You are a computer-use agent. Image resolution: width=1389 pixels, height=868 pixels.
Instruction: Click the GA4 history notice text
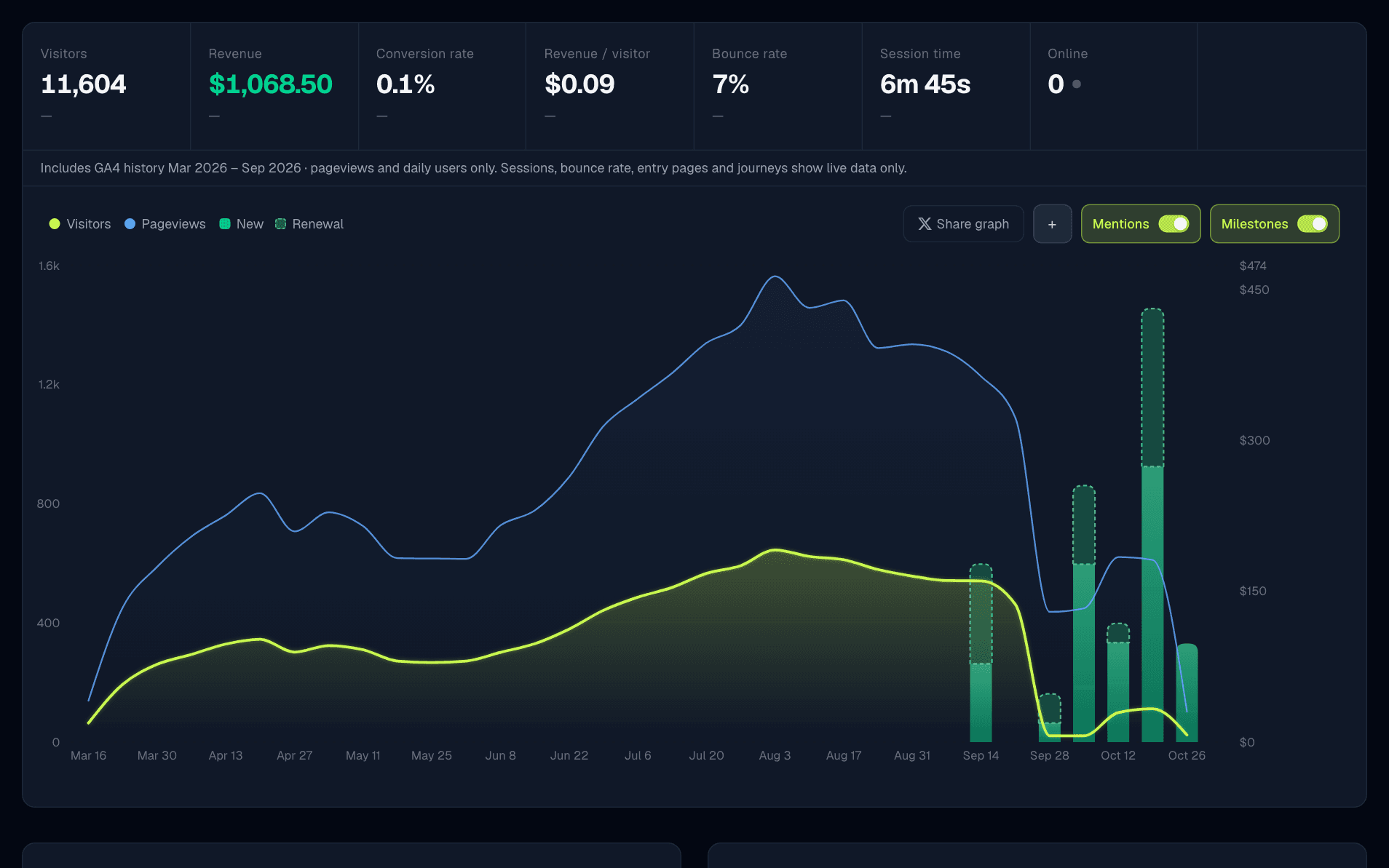coord(473,168)
